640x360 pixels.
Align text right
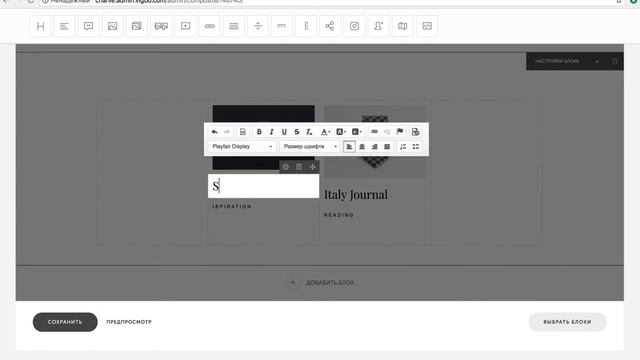click(x=375, y=147)
